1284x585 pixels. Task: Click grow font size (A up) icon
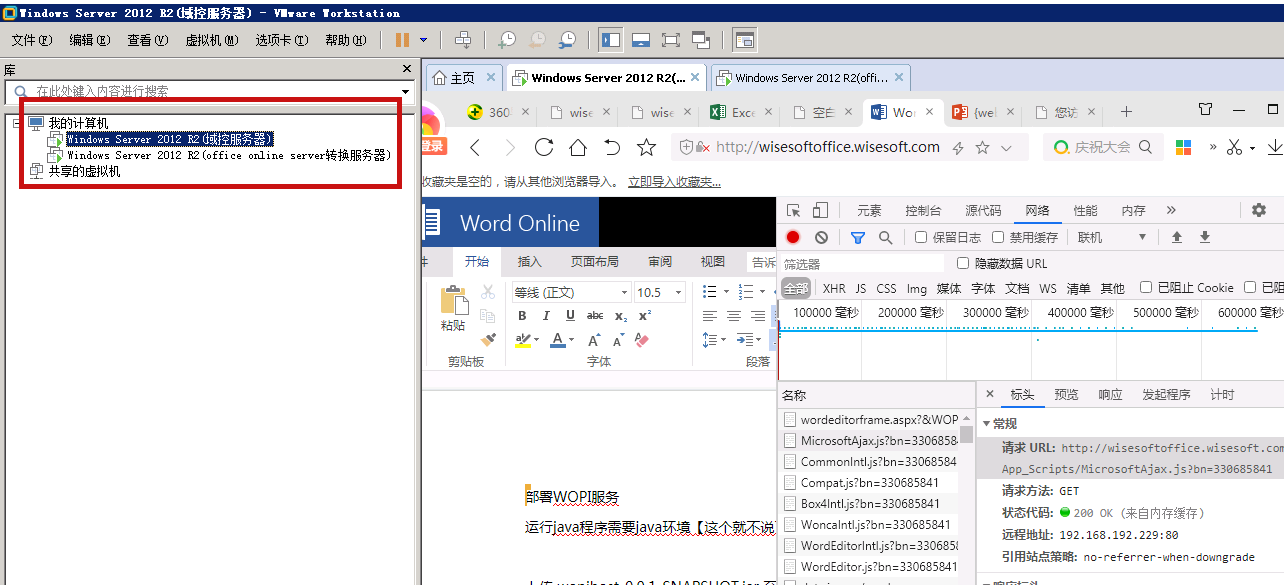pyautogui.click(x=594, y=340)
